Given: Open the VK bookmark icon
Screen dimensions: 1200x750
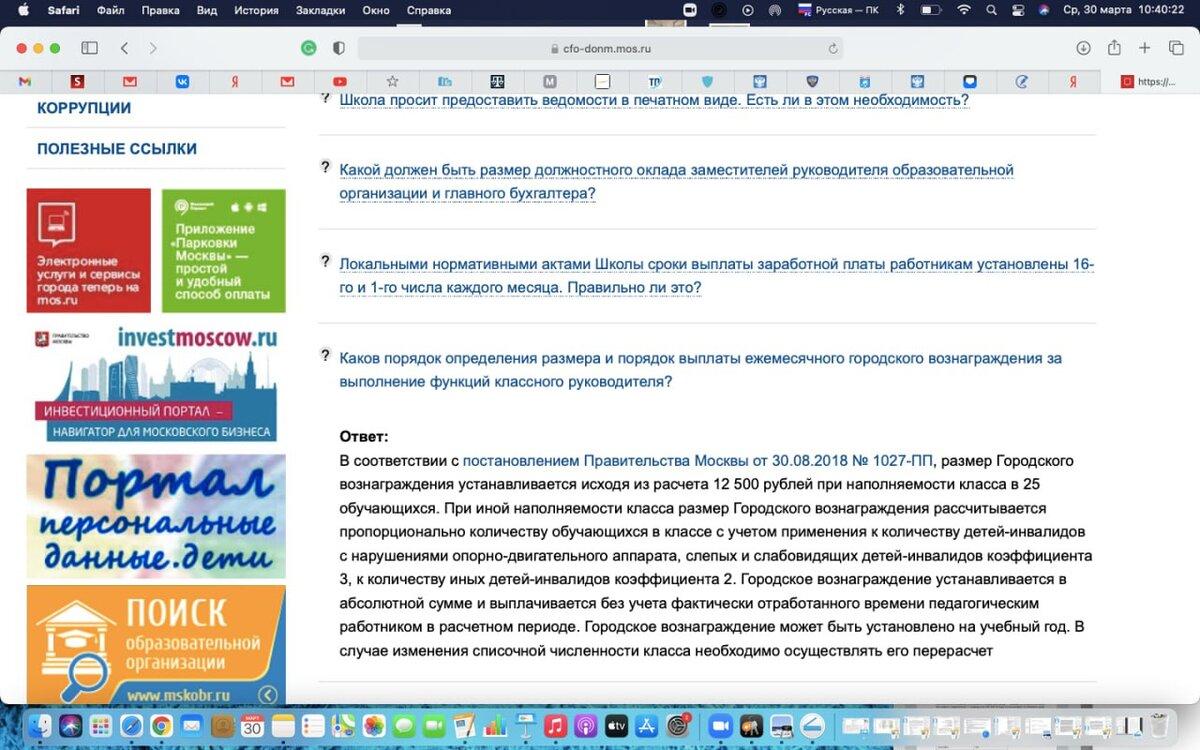Looking at the screenshot, I should coord(181,82).
